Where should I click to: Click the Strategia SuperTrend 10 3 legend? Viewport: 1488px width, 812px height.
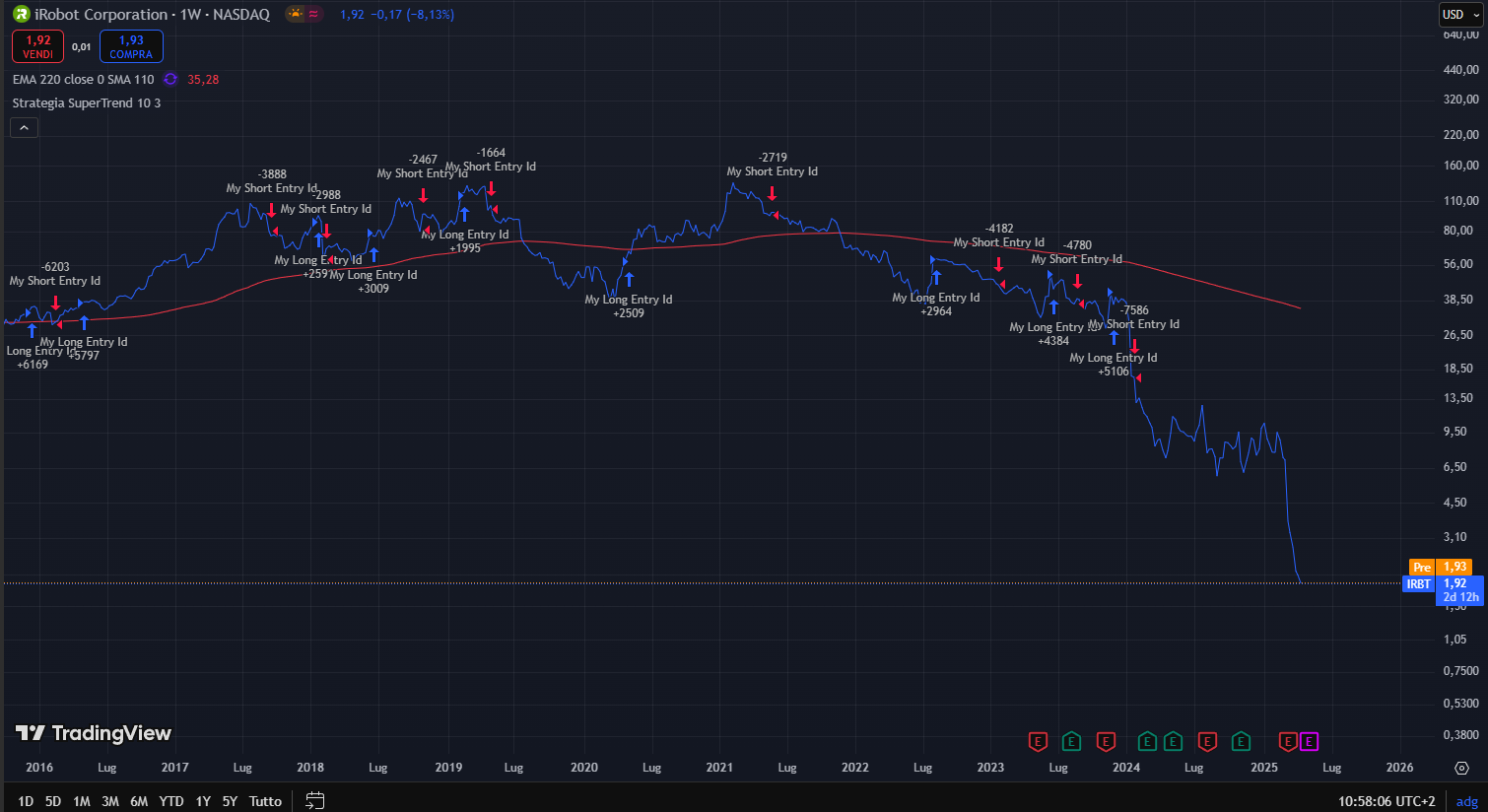[x=87, y=102]
